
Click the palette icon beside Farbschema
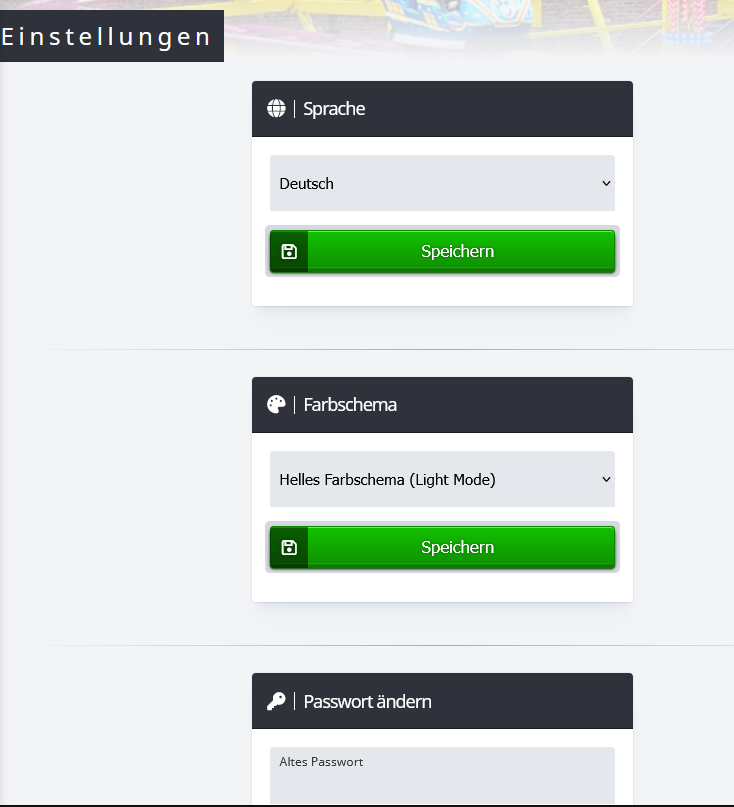pos(276,405)
